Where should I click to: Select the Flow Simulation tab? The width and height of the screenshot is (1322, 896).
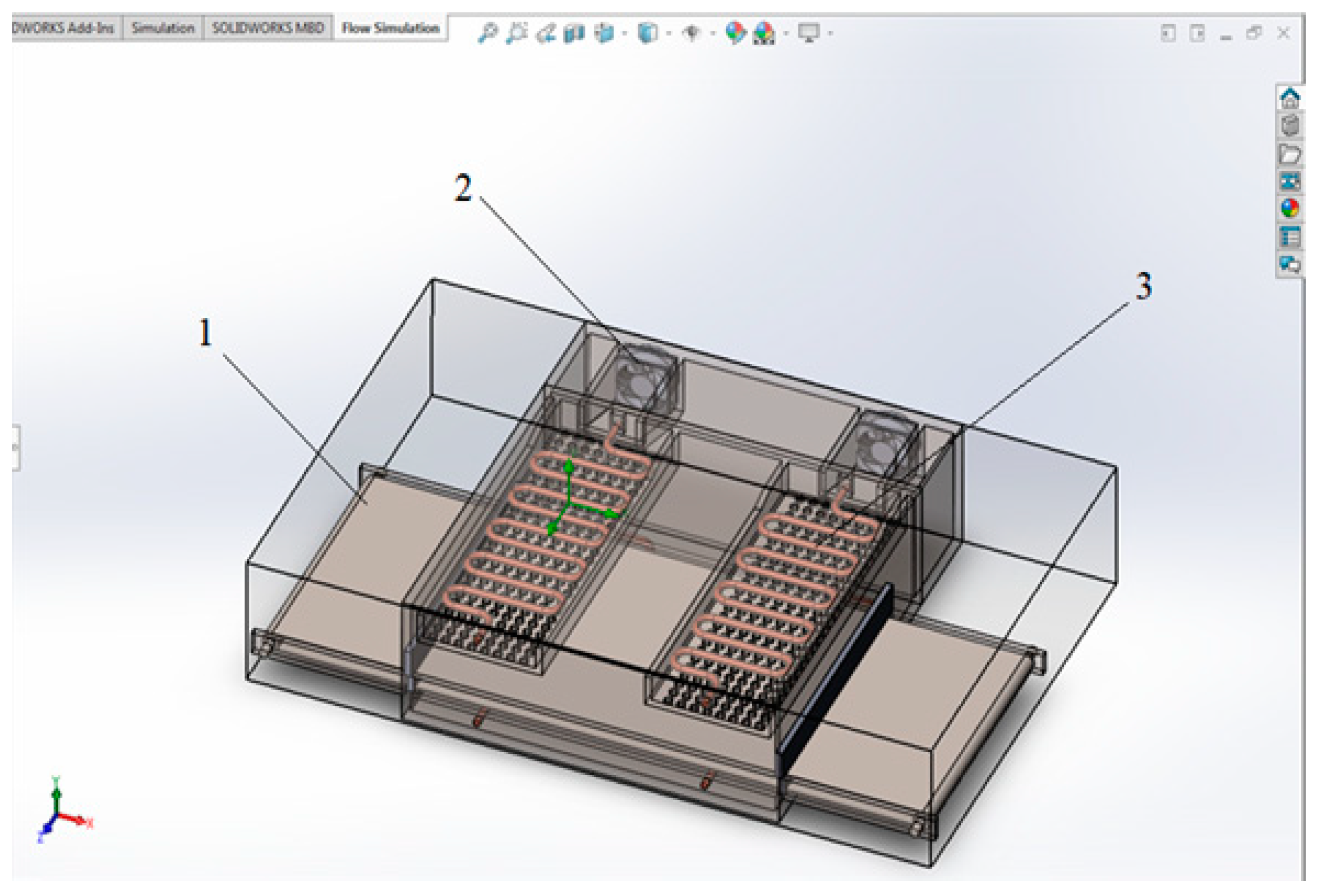tap(391, 28)
